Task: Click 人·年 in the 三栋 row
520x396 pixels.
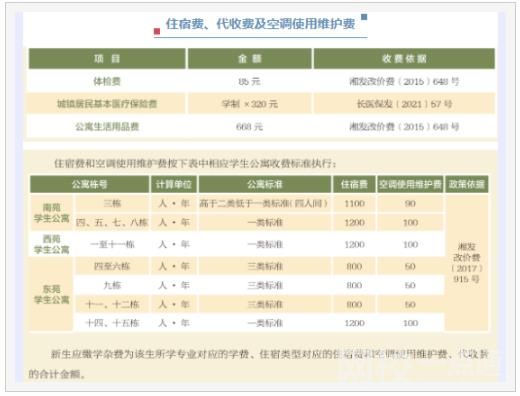Action: [x=174, y=203]
